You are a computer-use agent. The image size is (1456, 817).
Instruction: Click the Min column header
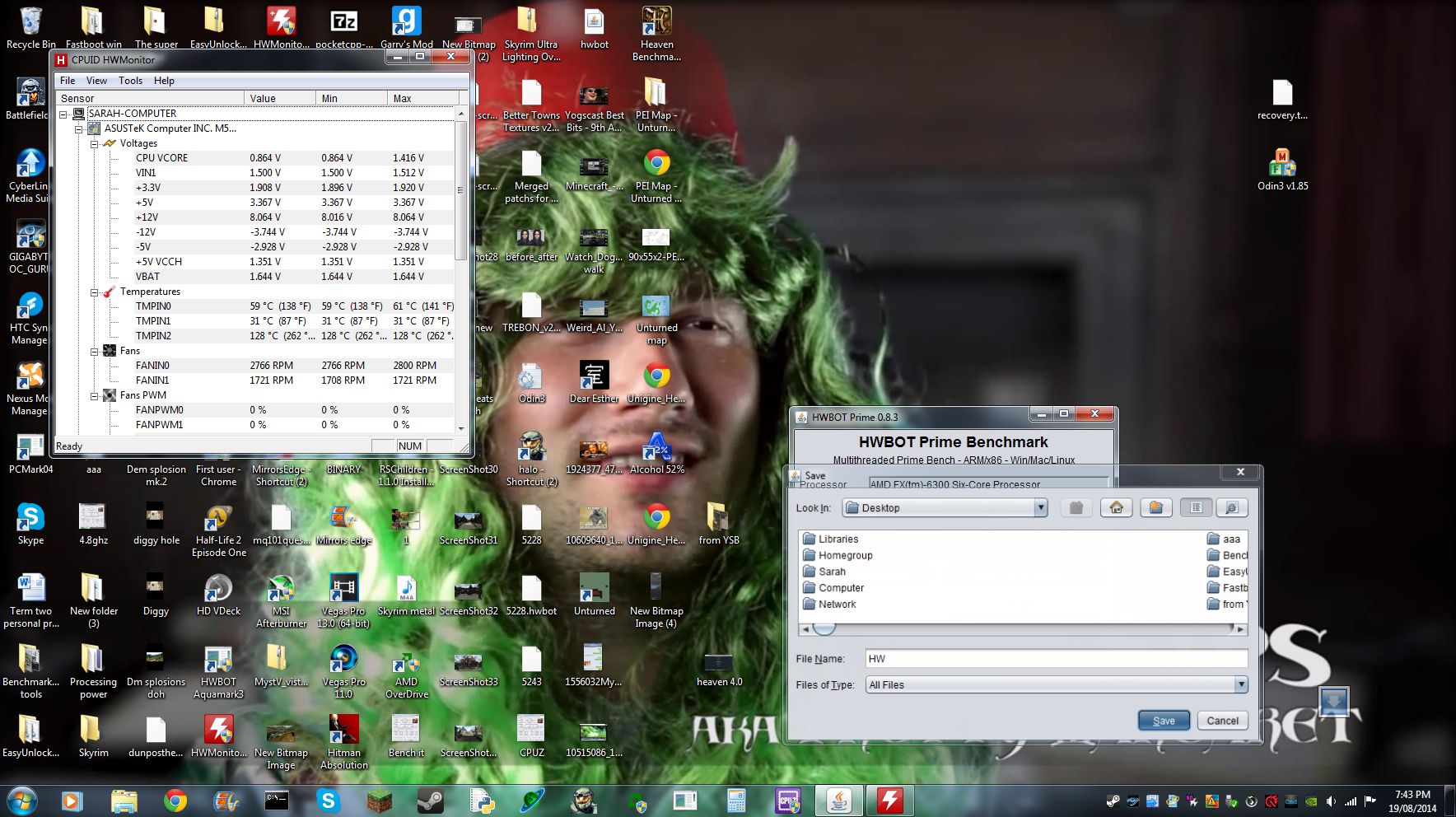point(352,98)
